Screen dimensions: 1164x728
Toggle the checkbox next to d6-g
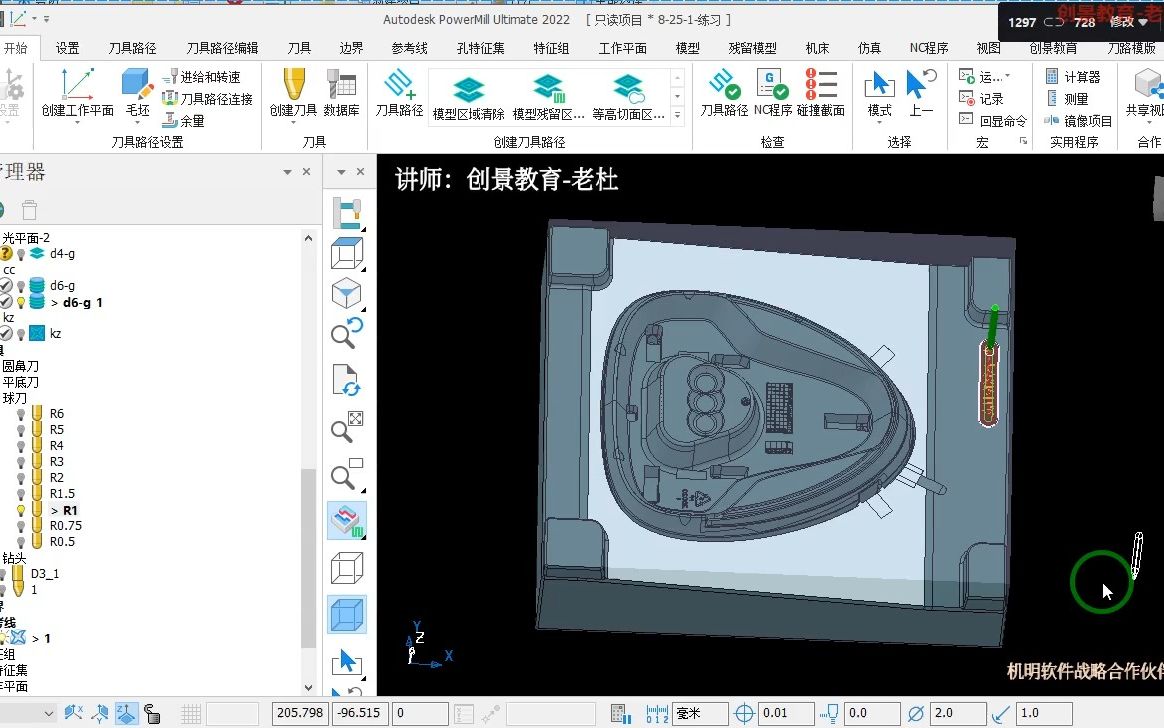[5, 284]
